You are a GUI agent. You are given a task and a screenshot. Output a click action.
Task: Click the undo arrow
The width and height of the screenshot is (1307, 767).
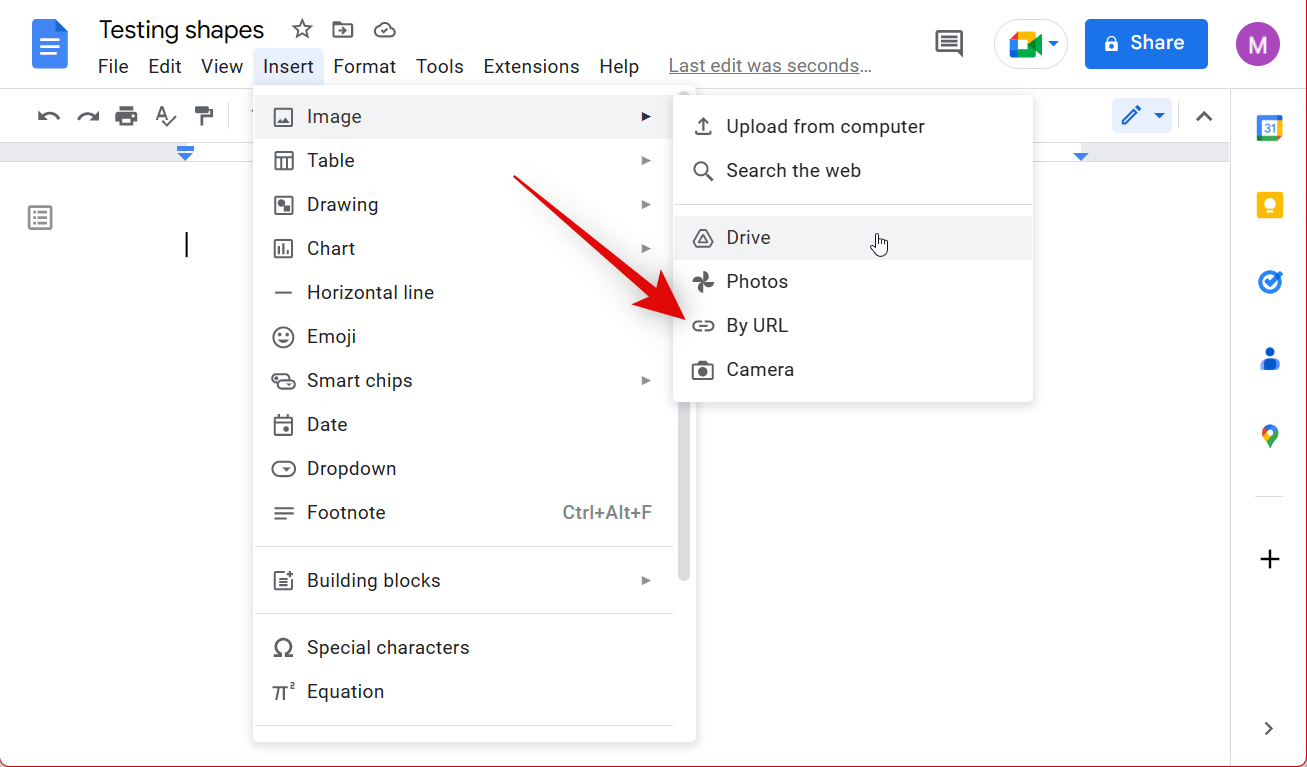49,116
